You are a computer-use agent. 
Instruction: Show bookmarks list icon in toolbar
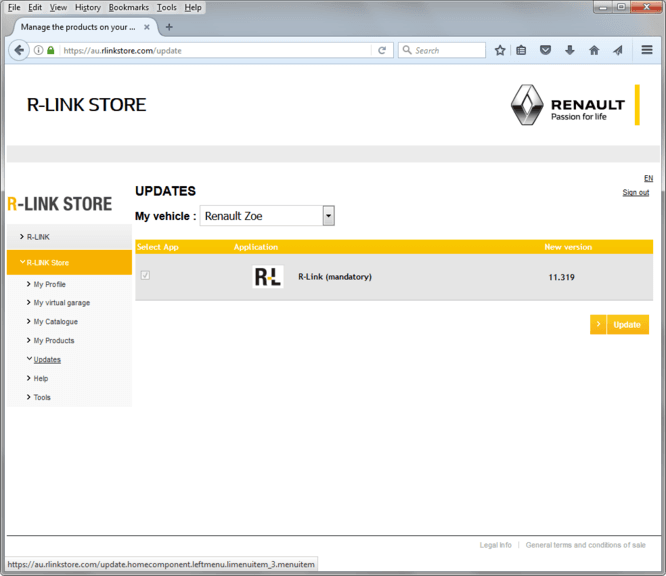521,51
